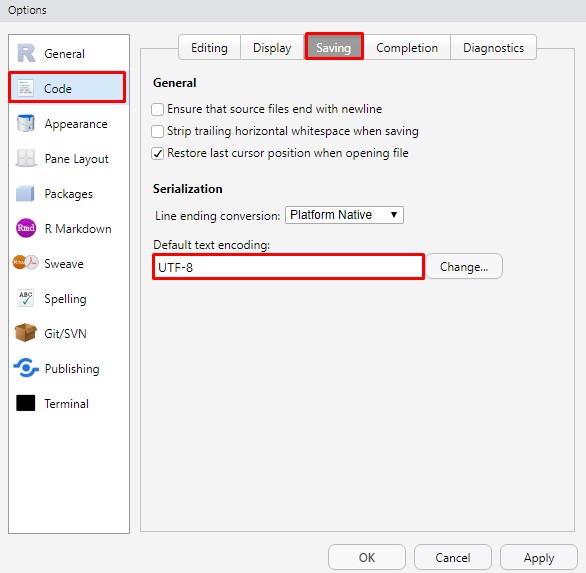The width and height of the screenshot is (586, 573).
Task: Enable ensure source files end with newline
Action: (157, 109)
